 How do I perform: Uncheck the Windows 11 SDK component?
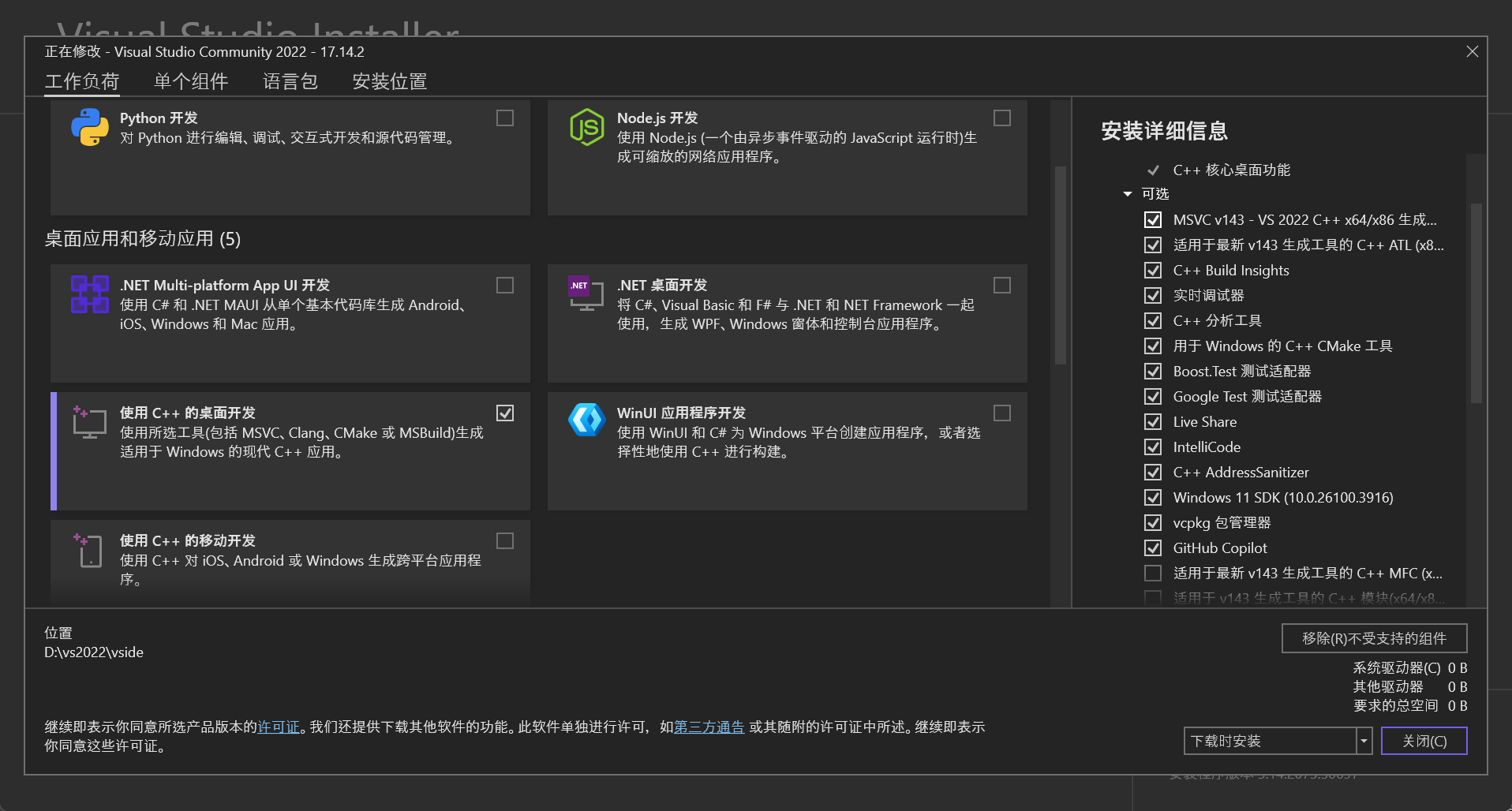pyautogui.click(x=1153, y=498)
